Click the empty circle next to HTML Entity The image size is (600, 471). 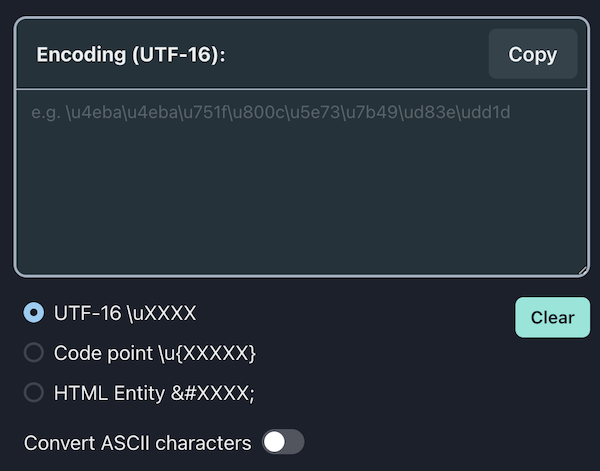[x=34, y=393]
